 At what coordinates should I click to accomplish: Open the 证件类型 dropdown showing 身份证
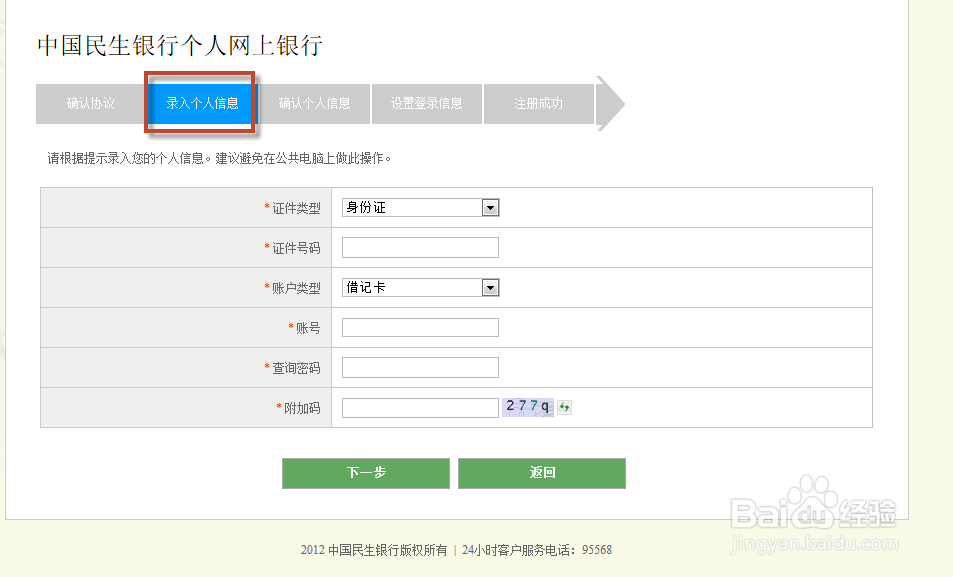point(420,208)
